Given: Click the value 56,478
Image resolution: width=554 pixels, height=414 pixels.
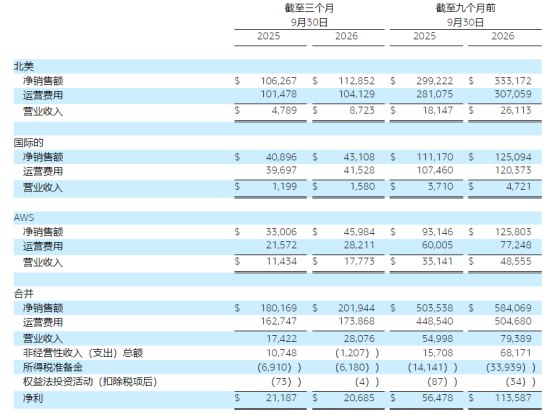Looking at the screenshot, I should tap(437, 398).
